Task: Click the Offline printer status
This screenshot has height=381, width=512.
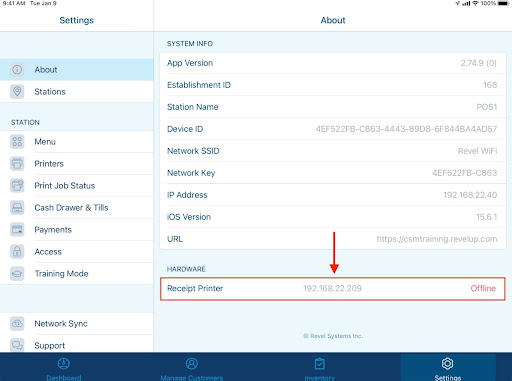Action: (x=483, y=288)
